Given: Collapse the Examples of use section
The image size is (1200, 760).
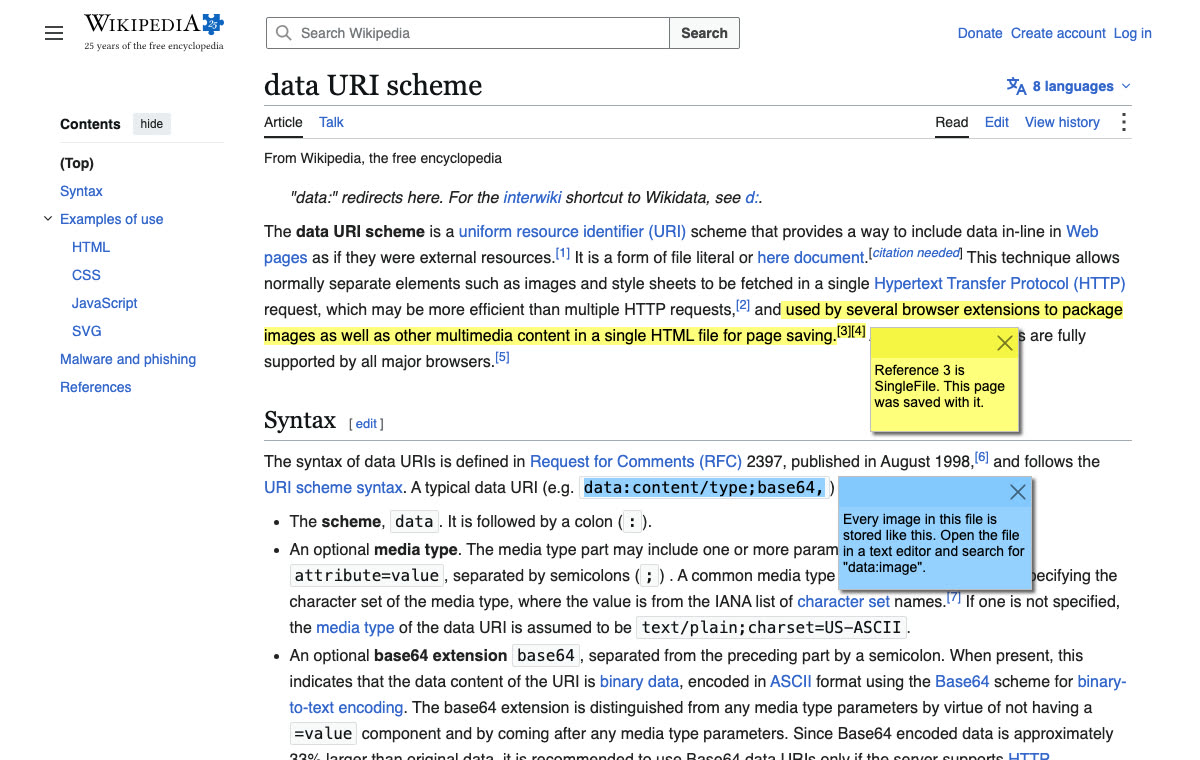Looking at the screenshot, I should click(x=47, y=219).
